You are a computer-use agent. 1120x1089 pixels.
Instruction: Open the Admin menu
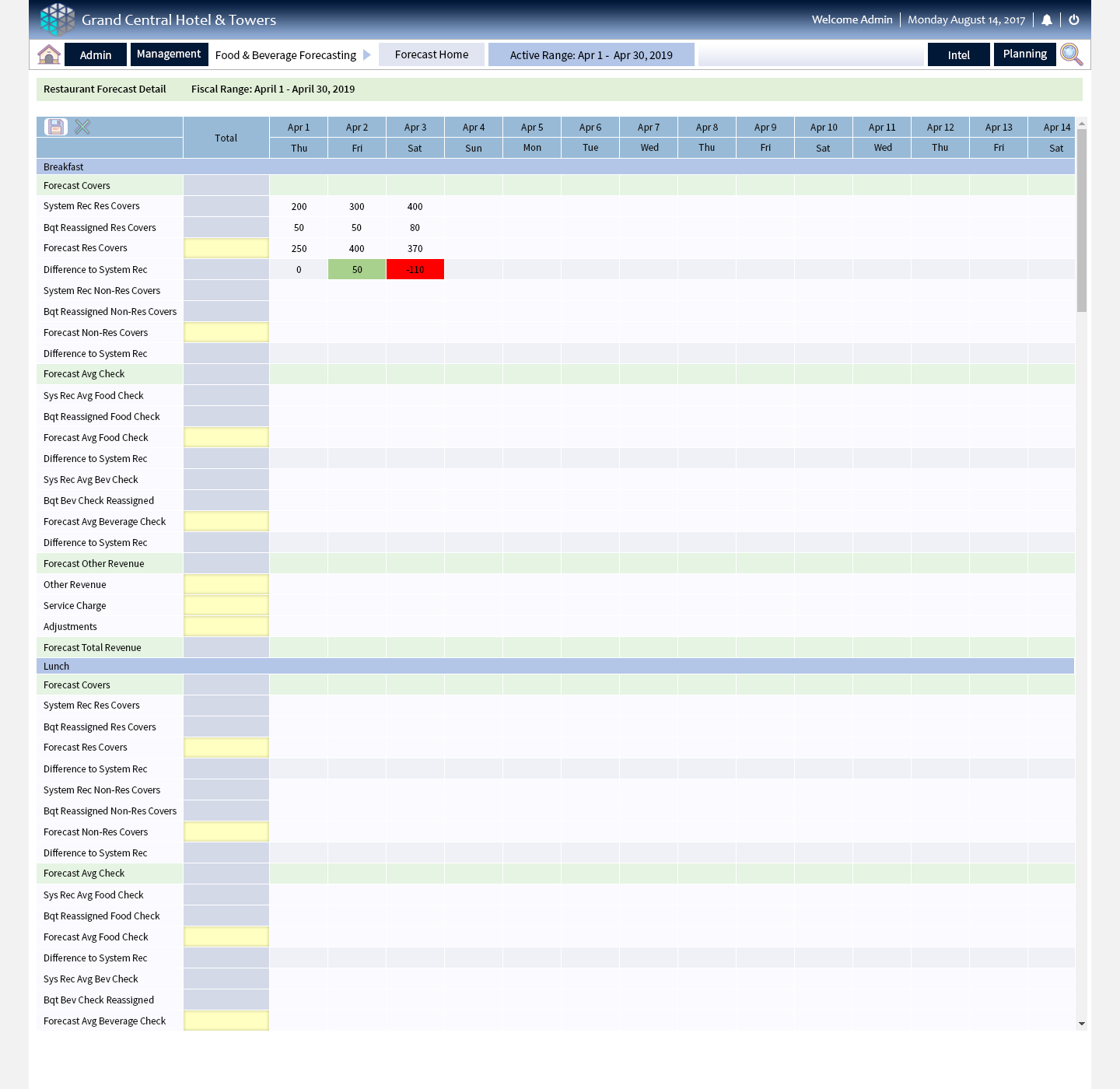pos(96,55)
